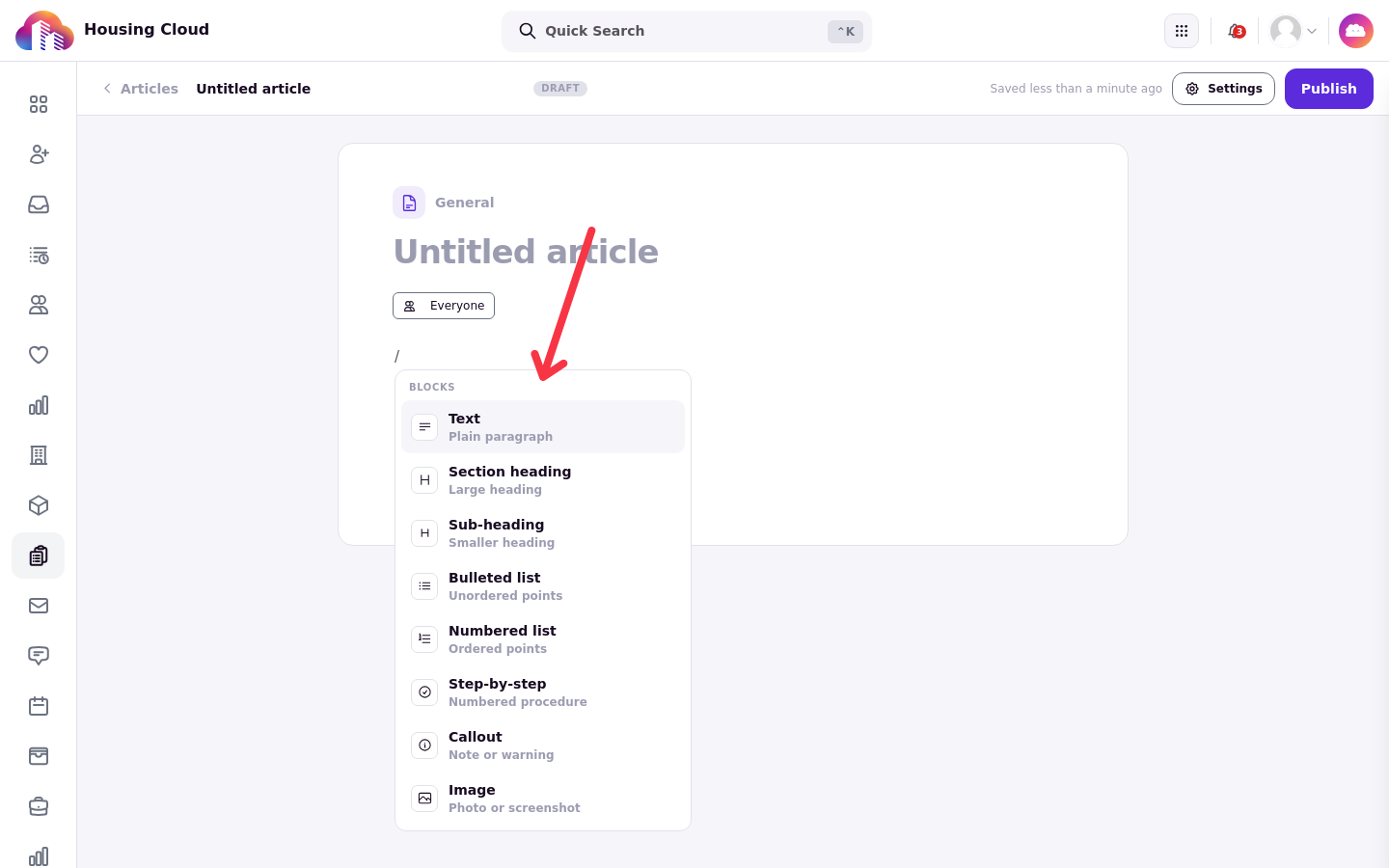Image resolution: width=1389 pixels, height=868 pixels.
Task: Expand the user profile avatar dropdown
Action: [1294, 31]
